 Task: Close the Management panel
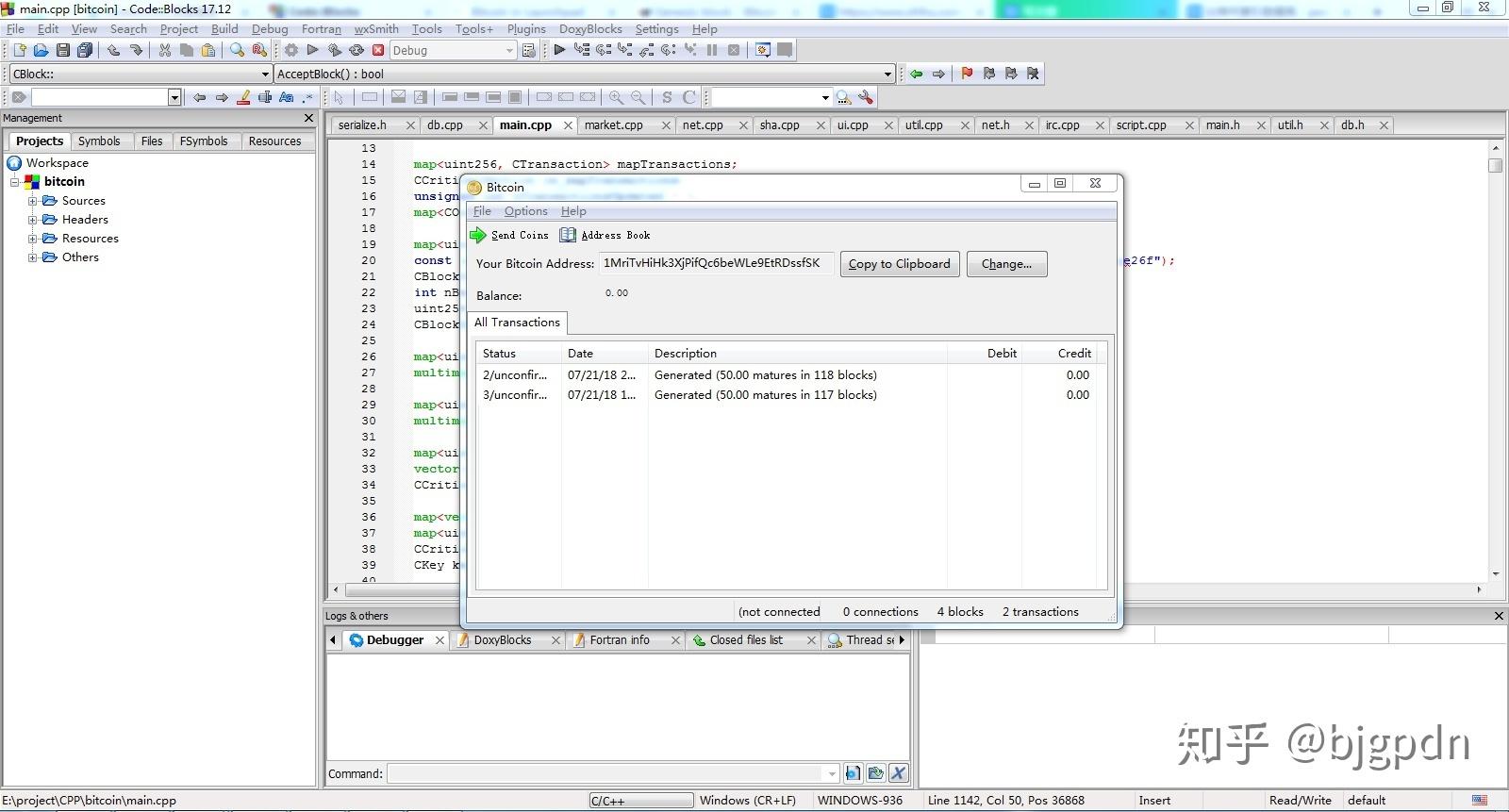(308, 118)
